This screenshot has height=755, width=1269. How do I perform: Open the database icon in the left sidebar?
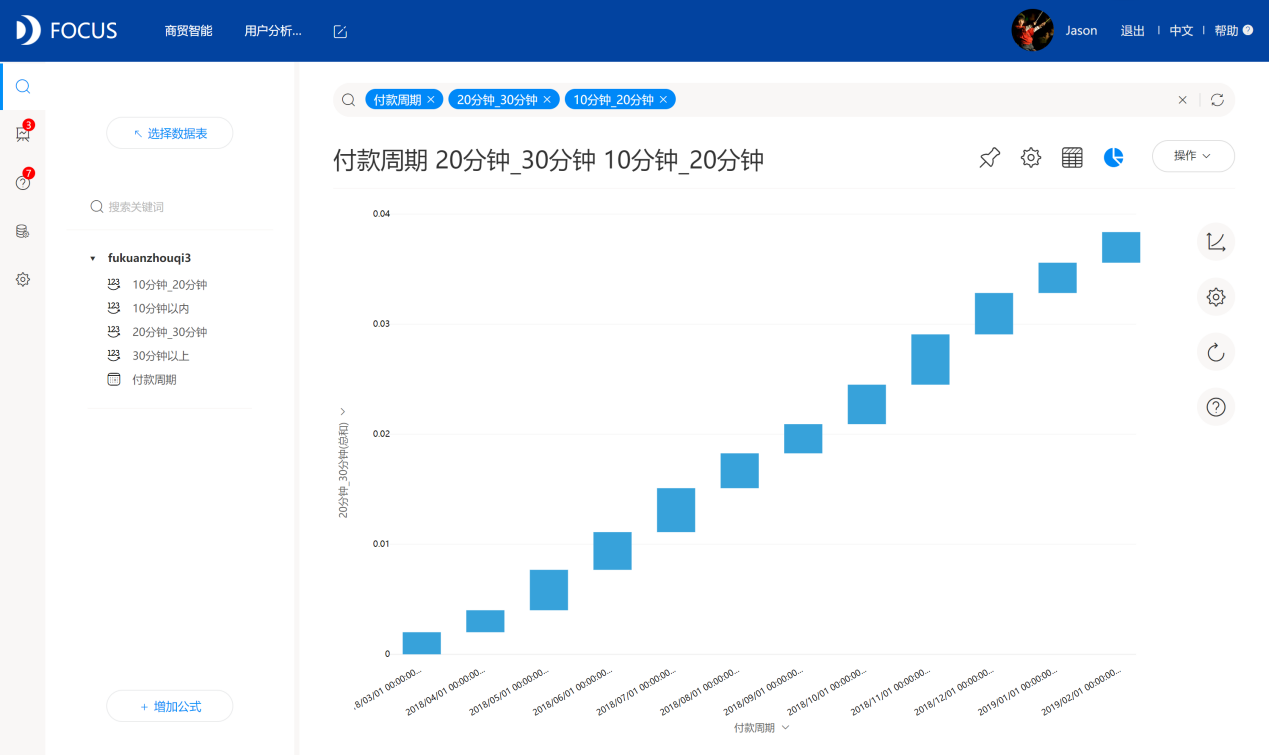click(22, 230)
